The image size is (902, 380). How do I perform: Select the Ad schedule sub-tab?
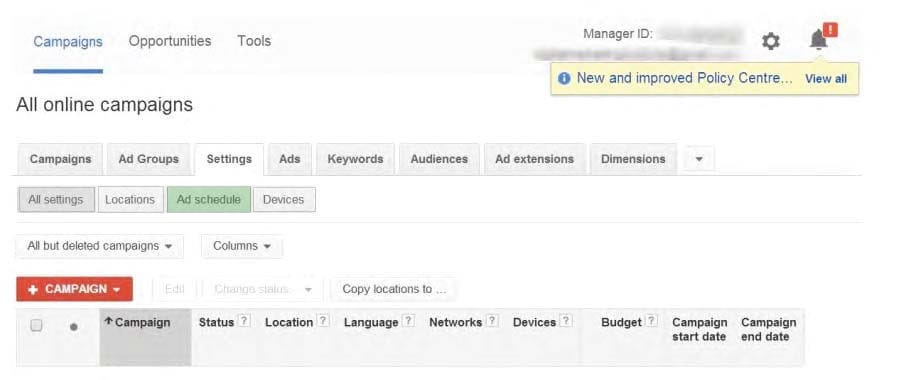click(x=208, y=199)
